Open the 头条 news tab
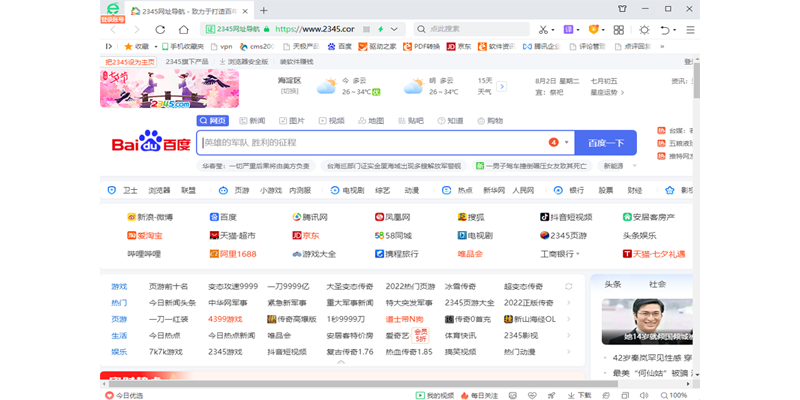The width and height of the screenshot is (800, 400). pos(612,284)
